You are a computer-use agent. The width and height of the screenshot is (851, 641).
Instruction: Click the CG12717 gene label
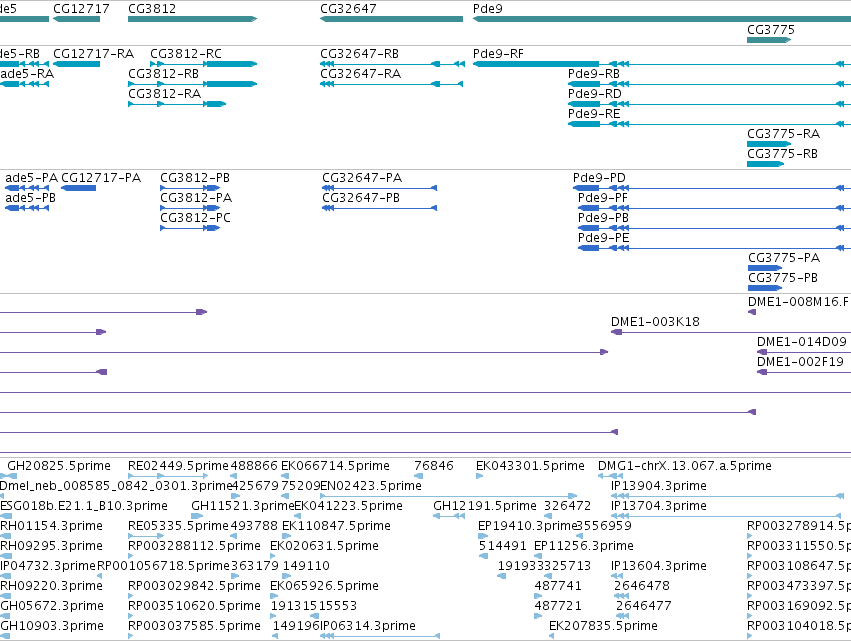(x=81, y=9)
